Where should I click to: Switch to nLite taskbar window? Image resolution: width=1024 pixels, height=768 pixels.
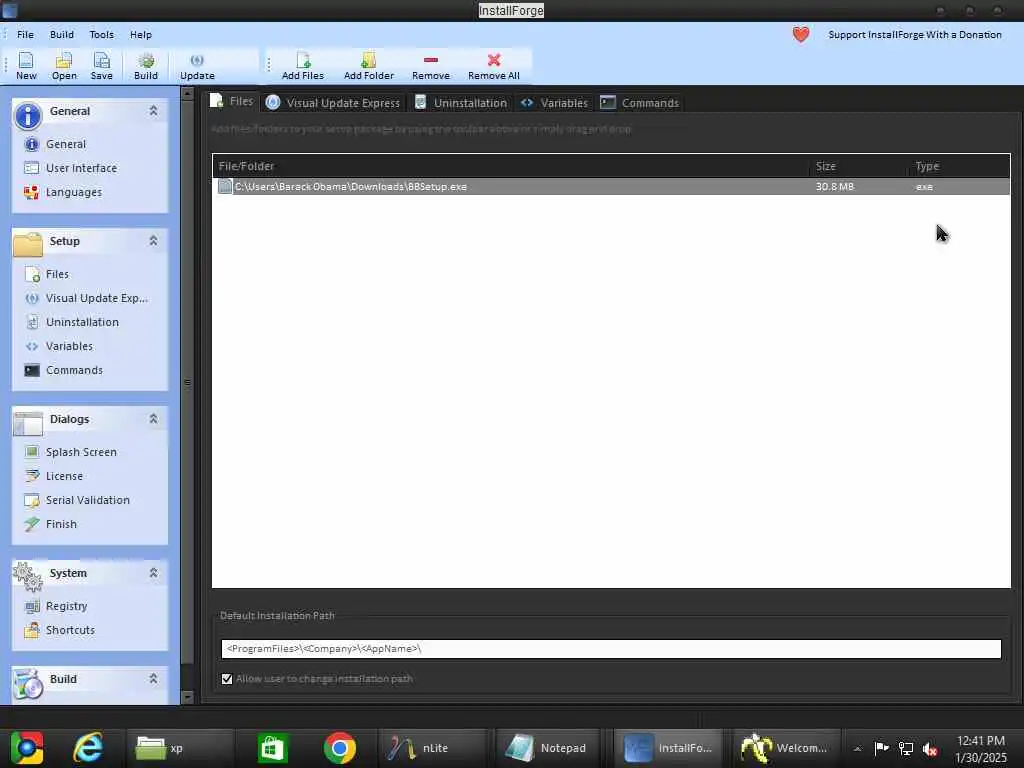[x=432, y=748]
